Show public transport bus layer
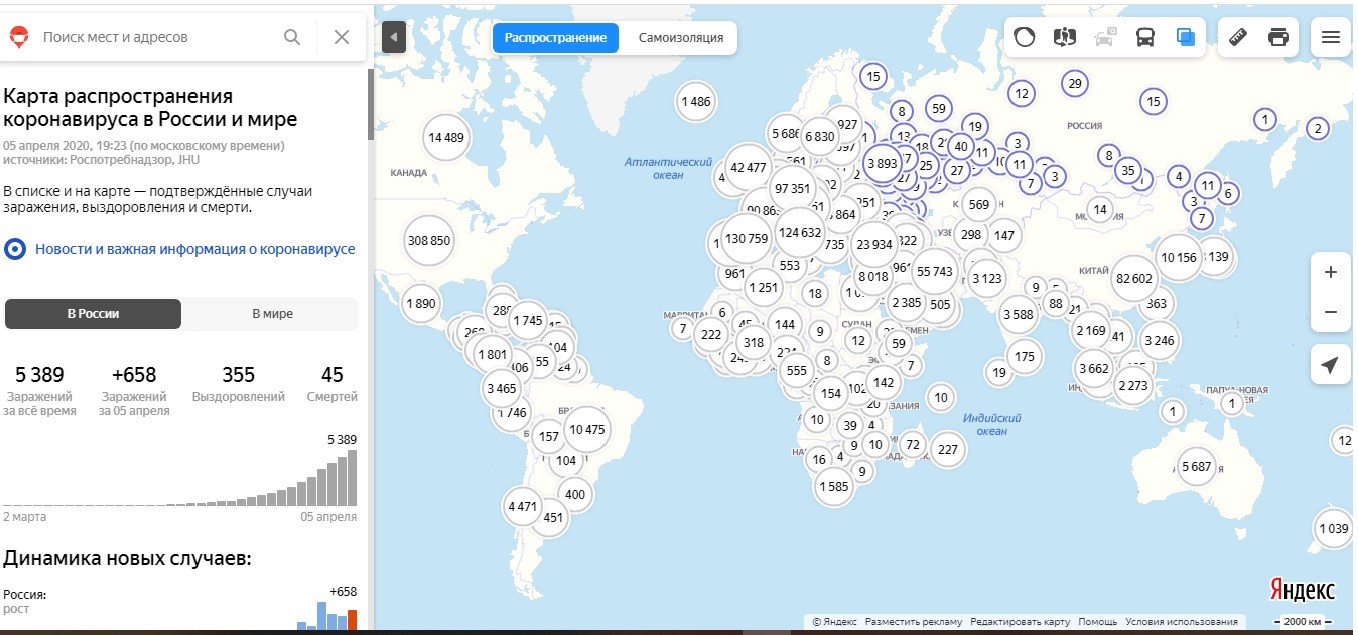The height and width of the screenshot is (635, 1358). (x=1145, y=37)
